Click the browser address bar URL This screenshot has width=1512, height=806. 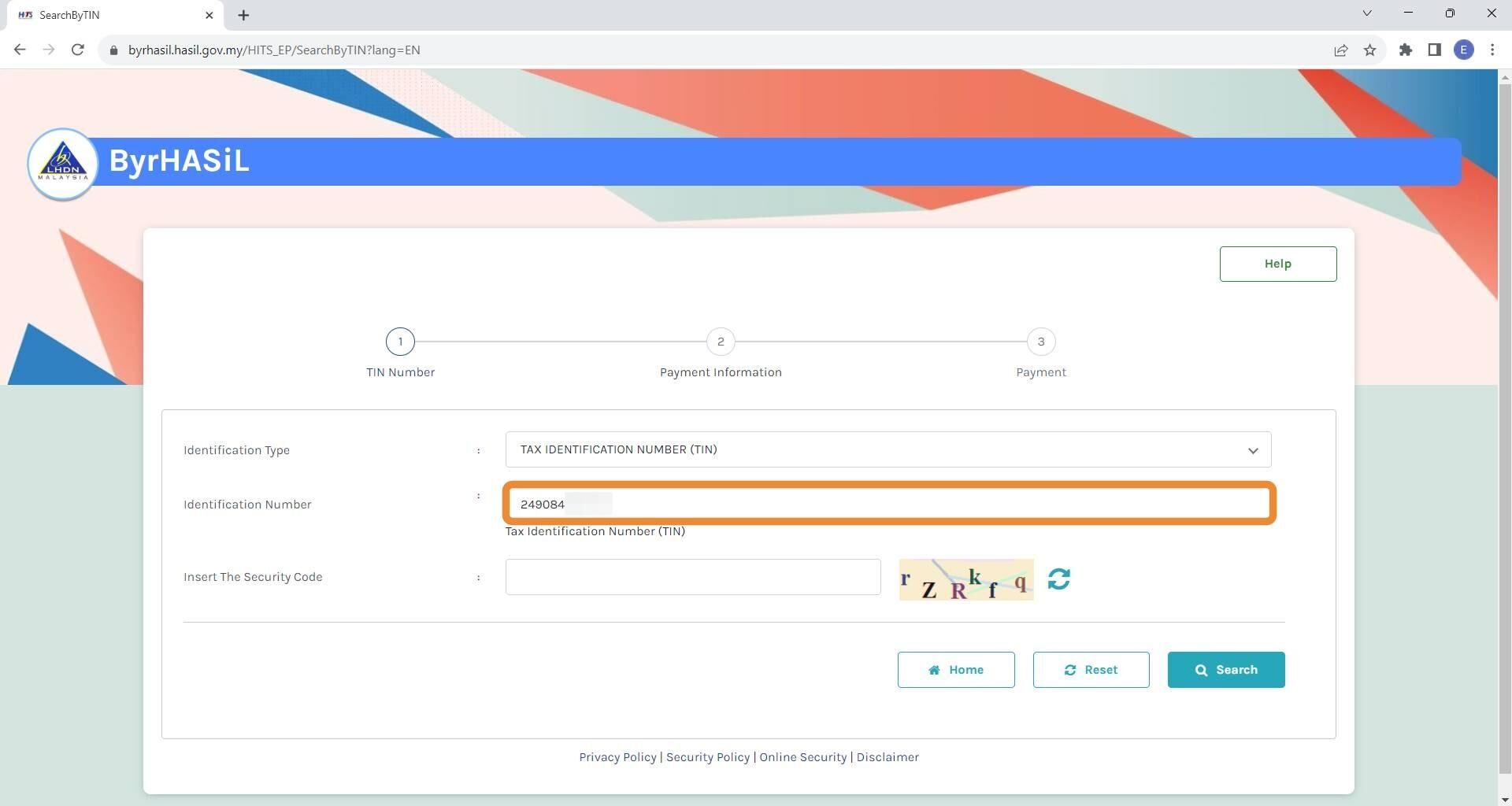click(x=274, y=50)
